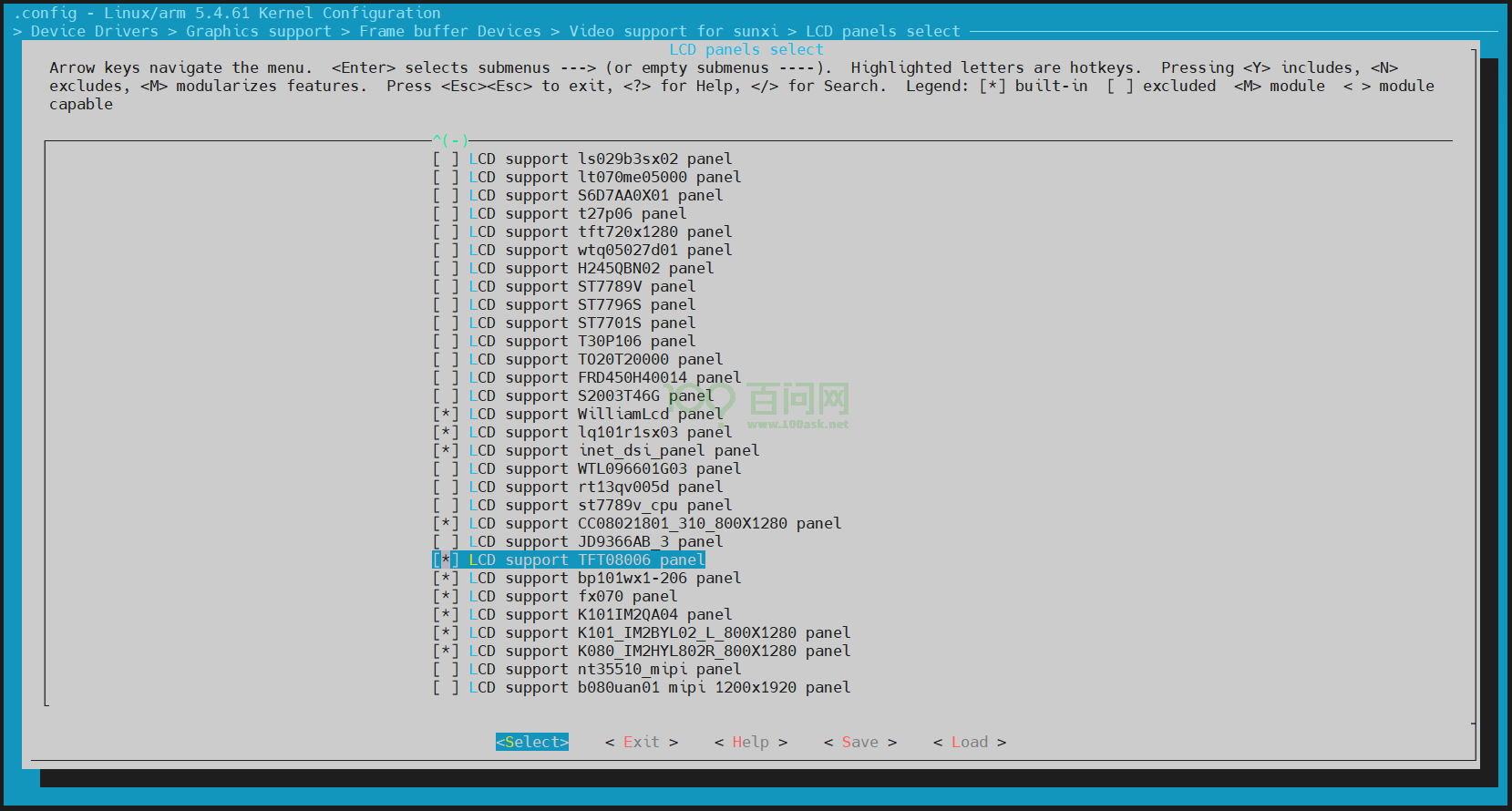Disable the WilliamLcd panel checkbox
Image resolution: width=1512 pixels, height=811 pixels.
pos(446,414)
